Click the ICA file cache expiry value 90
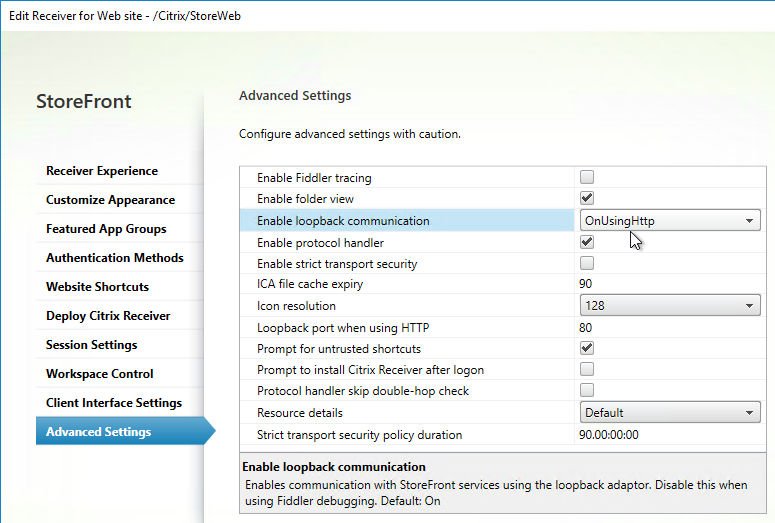Viewport: 775px width, 523px height. point(586,284)
